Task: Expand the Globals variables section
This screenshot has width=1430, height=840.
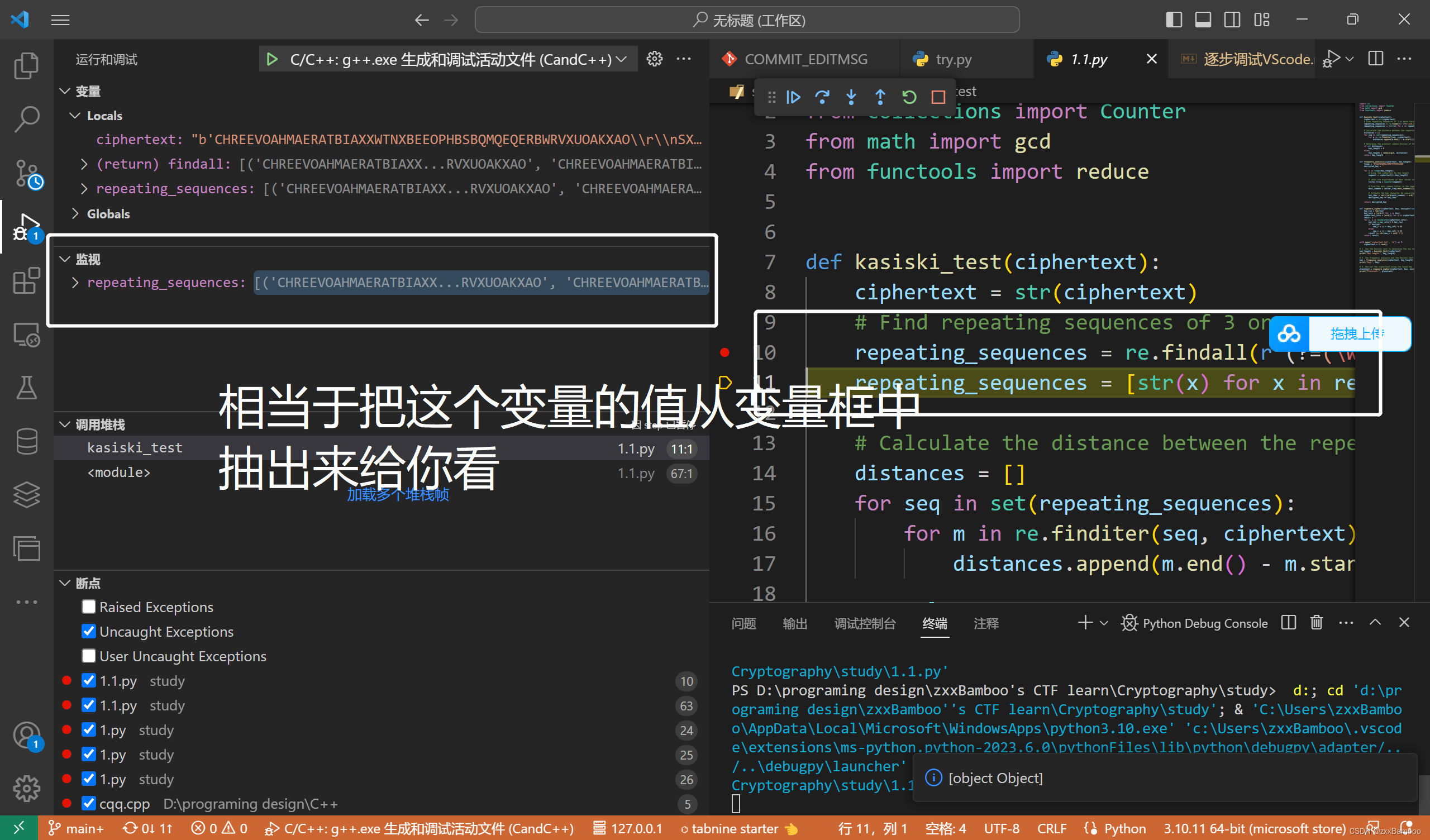Action: (x=75, y=214)
